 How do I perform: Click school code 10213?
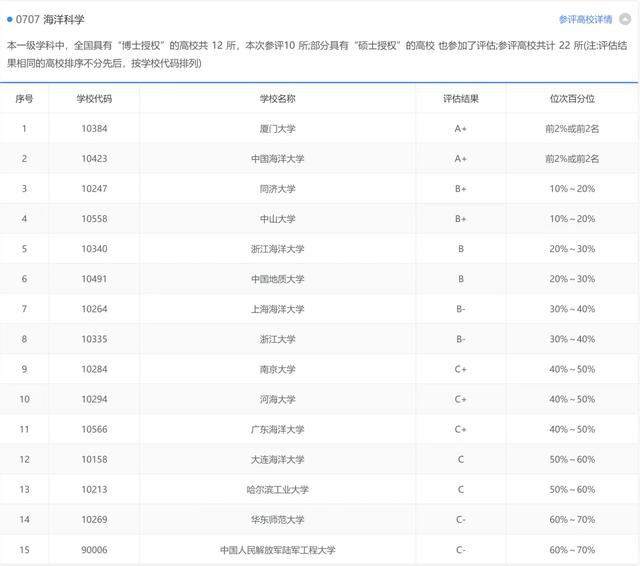coord(94,489)
